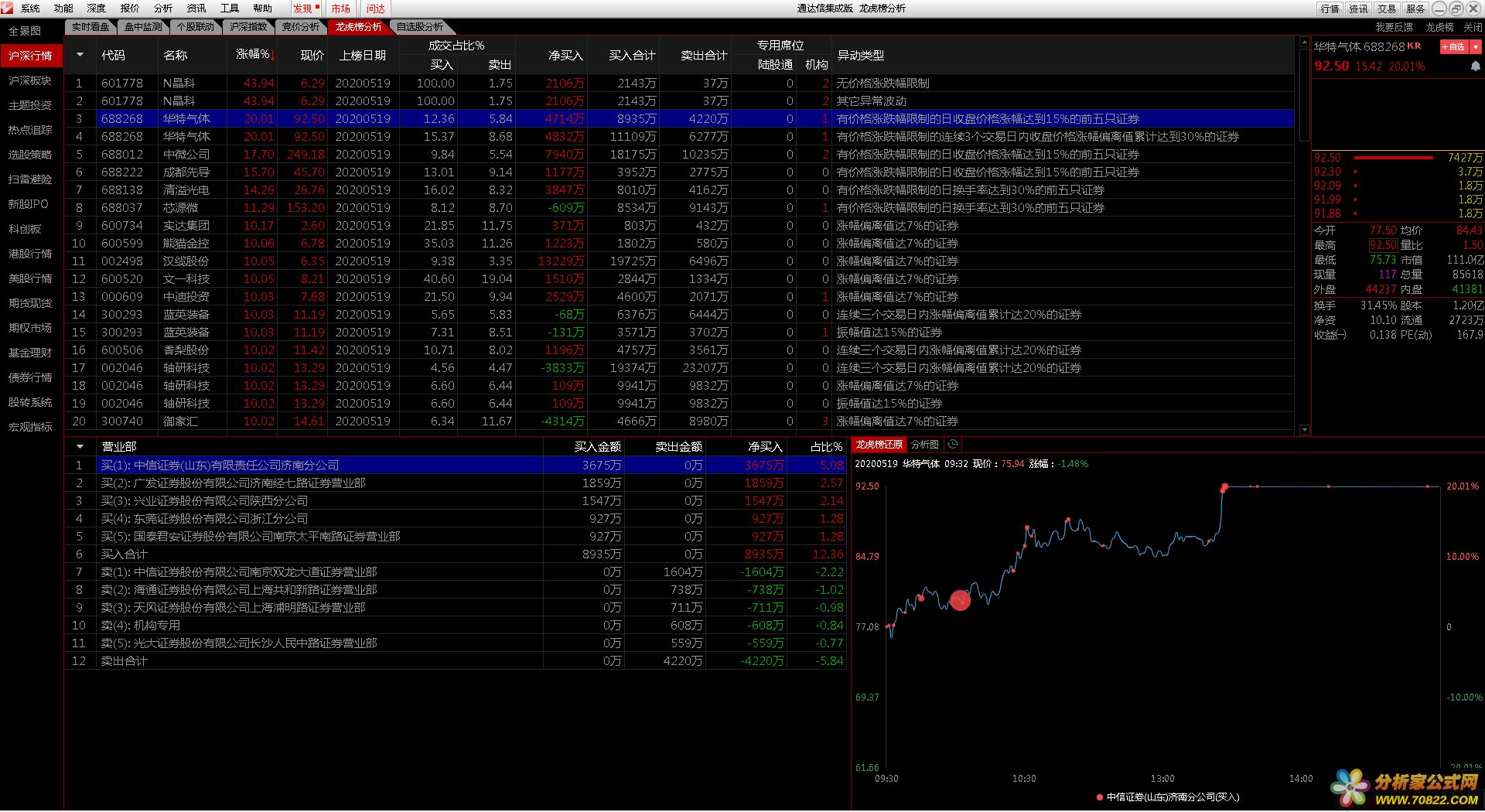Open the dropdown arrow left of 营业部 header
1485x812 pixels.
(80, 446)
